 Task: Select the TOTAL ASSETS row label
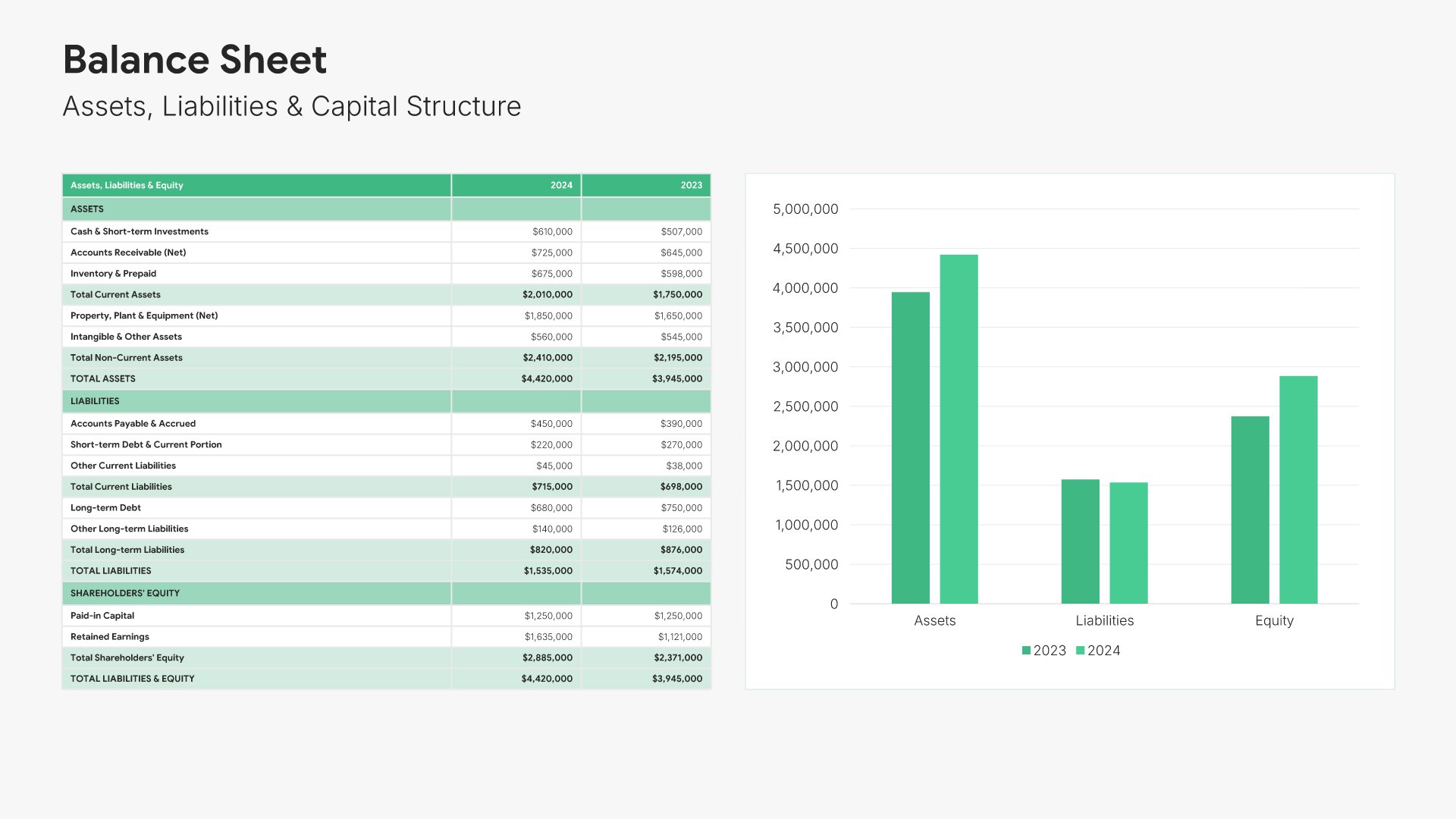coord(103,378)
